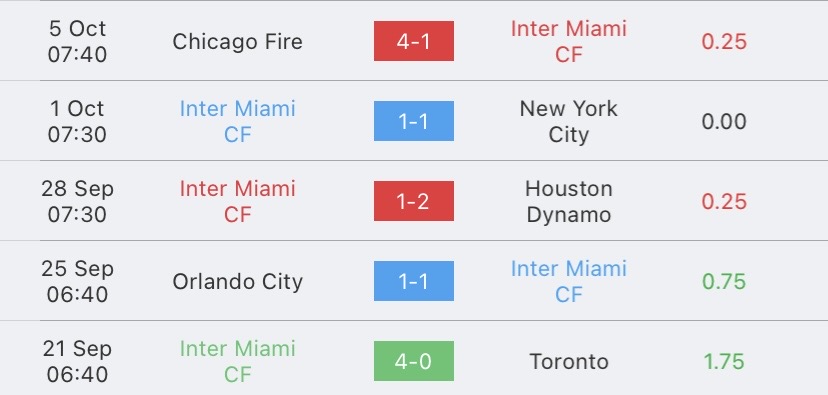Open the green Inter Miami CF versus Toronto
The height and width of the screenshot is (395, 828).
pyautogui.click(x=238, y=361)
